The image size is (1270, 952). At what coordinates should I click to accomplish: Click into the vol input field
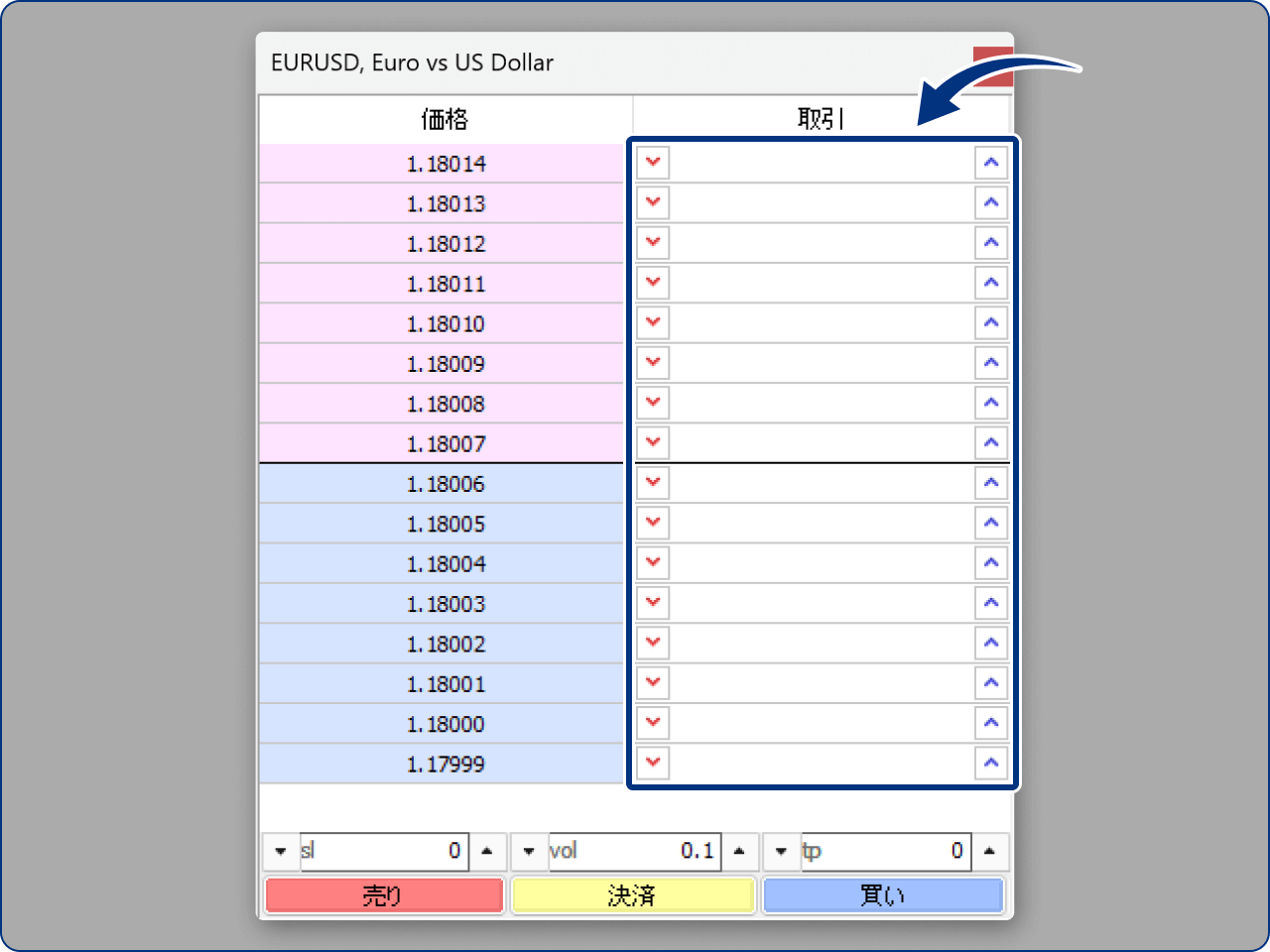click(633, 851)
